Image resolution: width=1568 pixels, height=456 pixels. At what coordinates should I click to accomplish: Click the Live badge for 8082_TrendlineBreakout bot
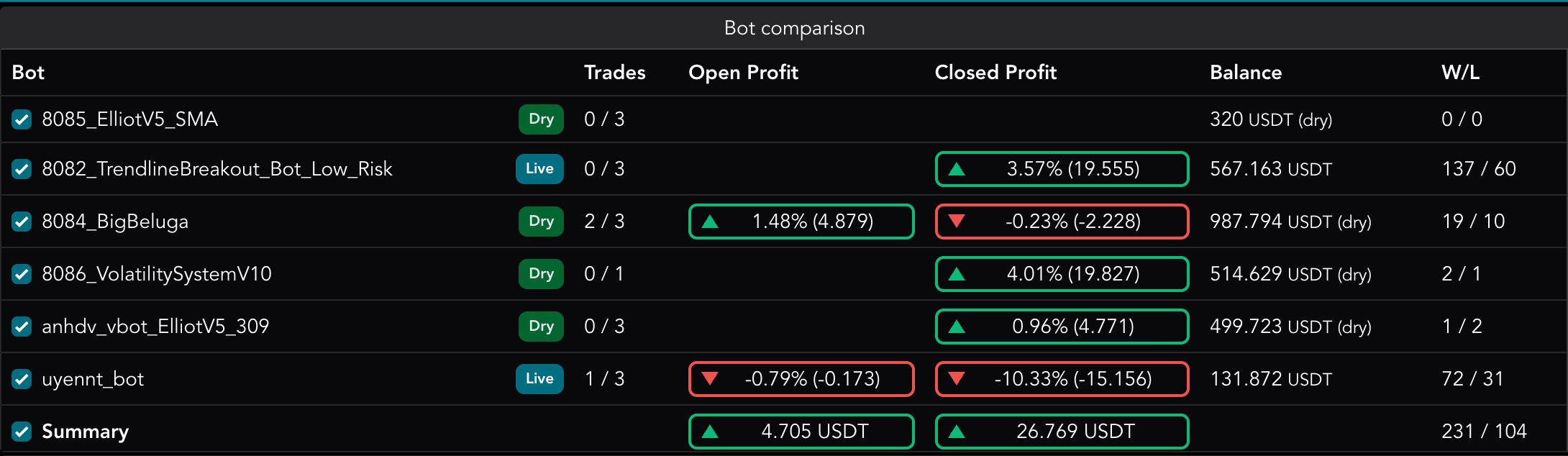click(539, 169)
